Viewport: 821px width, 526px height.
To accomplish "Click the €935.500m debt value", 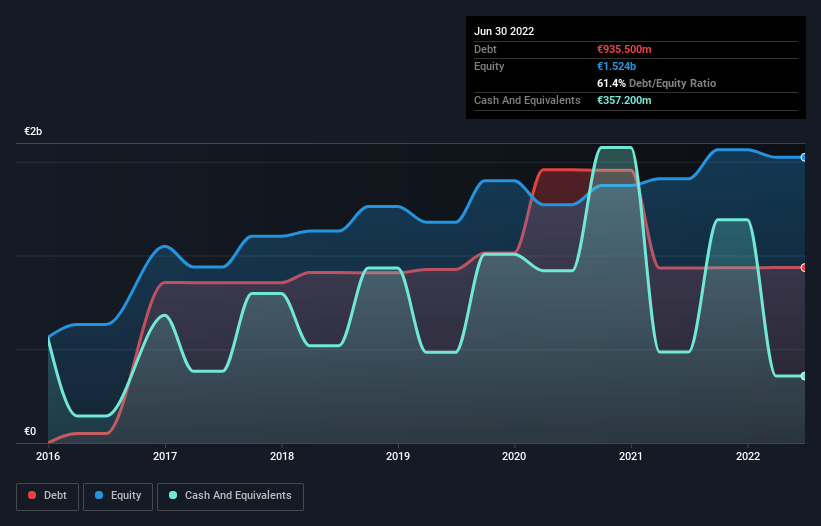I will [x=624, y=49].
